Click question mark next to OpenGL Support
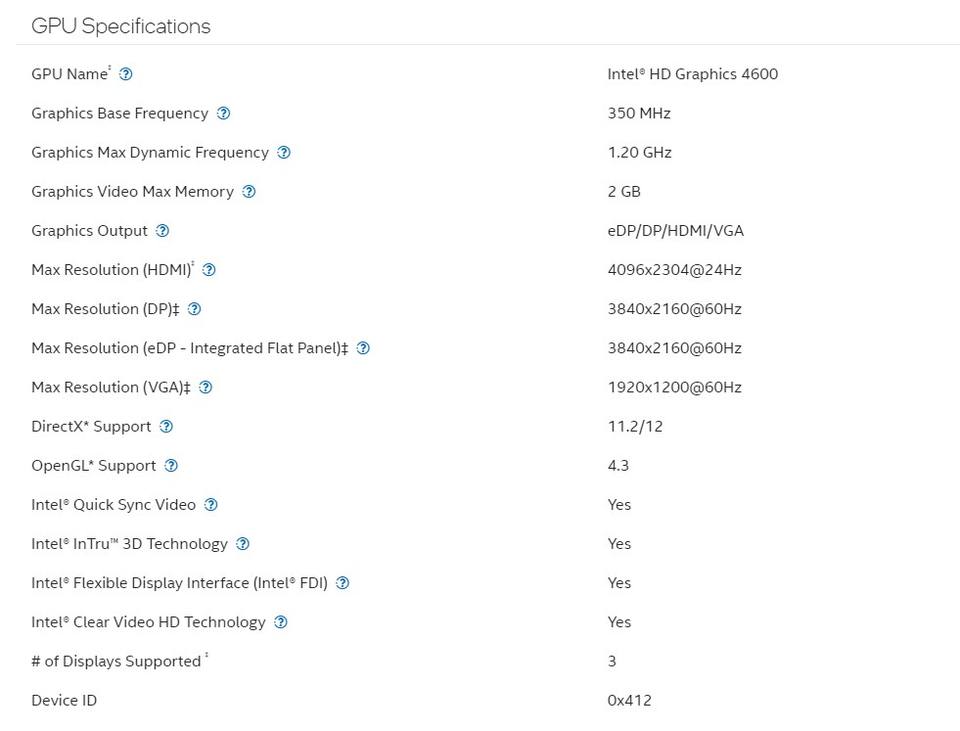This screenshot has height=731, width=960. click(x=171, y=465)
